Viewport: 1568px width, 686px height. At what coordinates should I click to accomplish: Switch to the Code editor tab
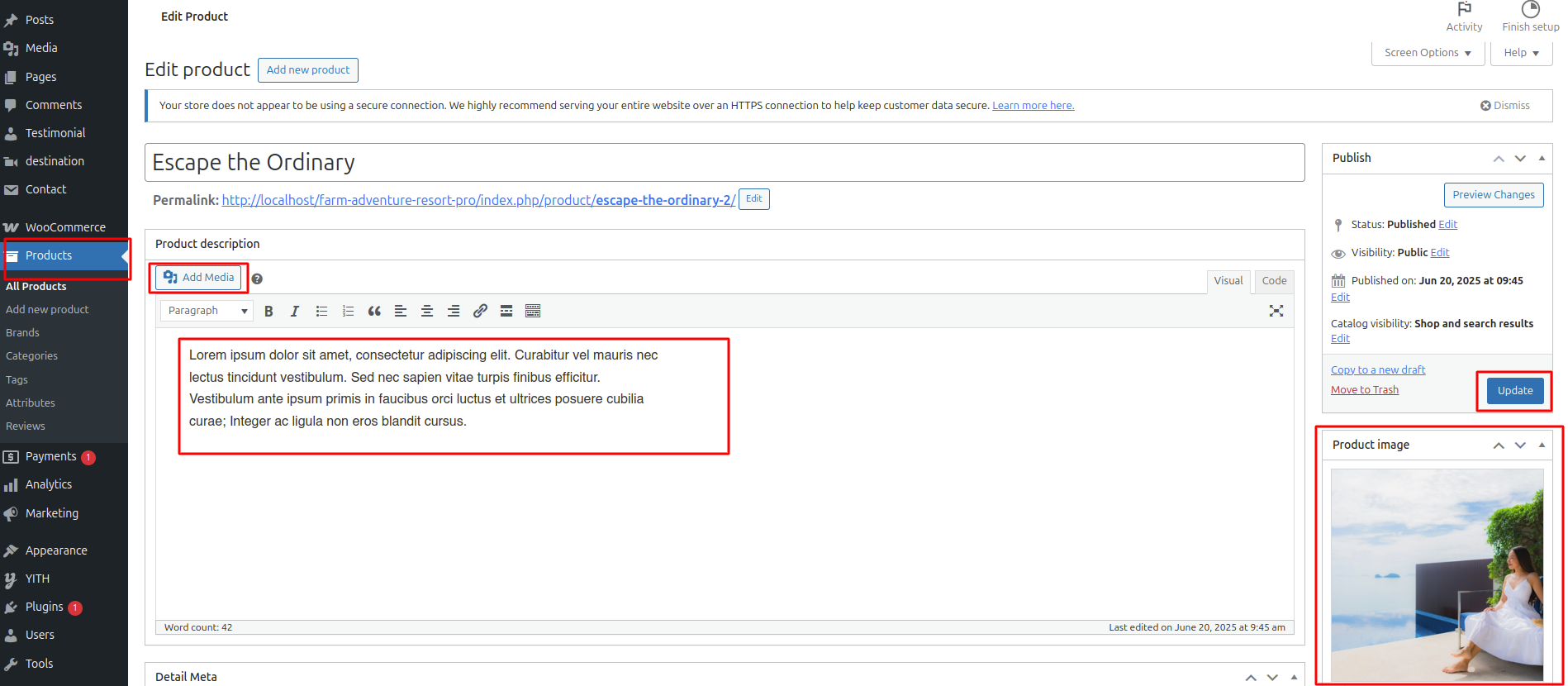pyautogui.click(x=1274, y=281)
